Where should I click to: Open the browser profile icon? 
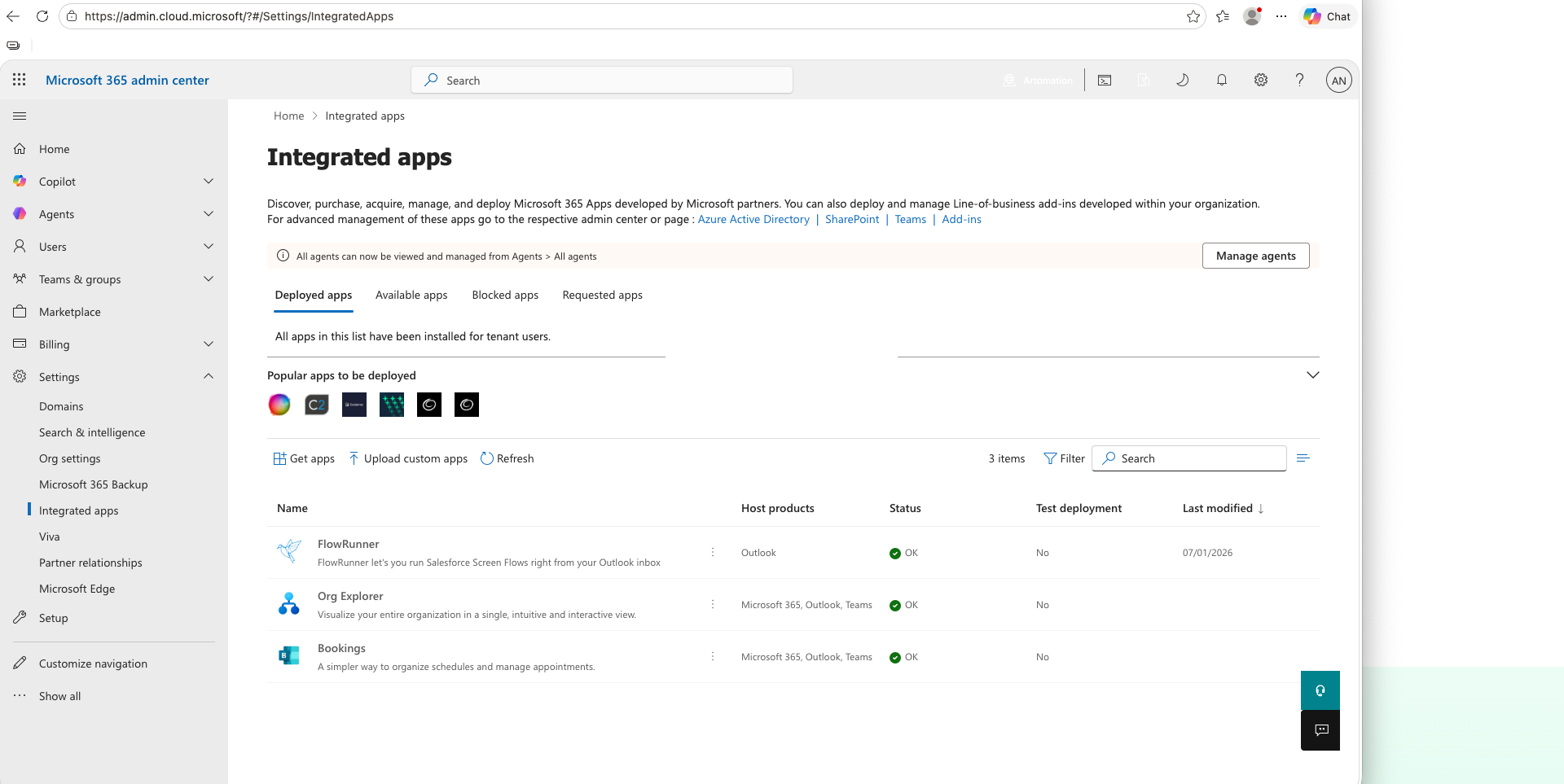pos(1252,16)
